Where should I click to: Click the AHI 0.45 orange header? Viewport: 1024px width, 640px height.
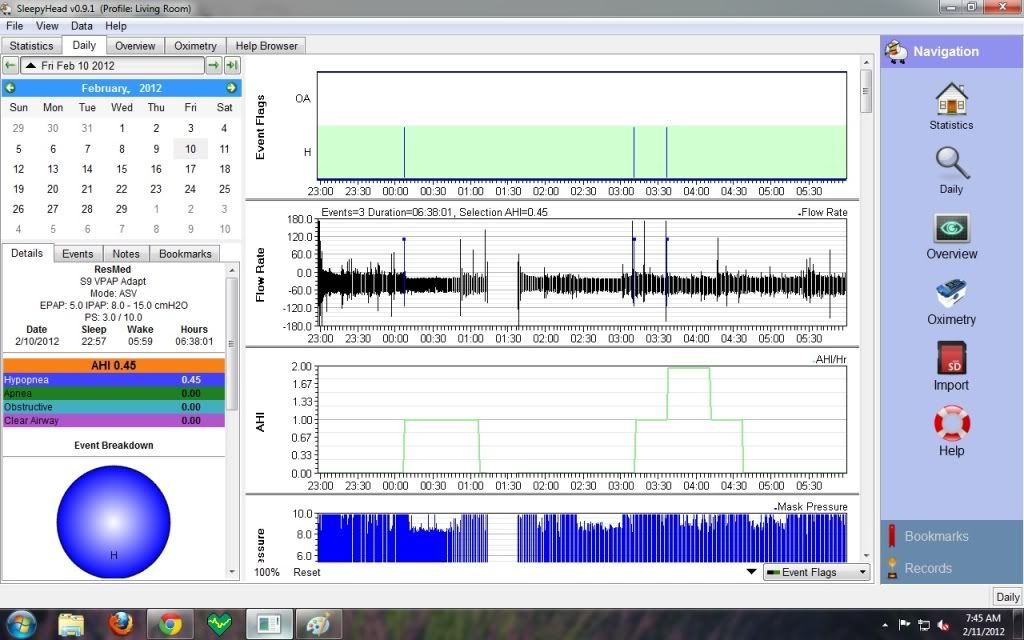click(114, 365)
